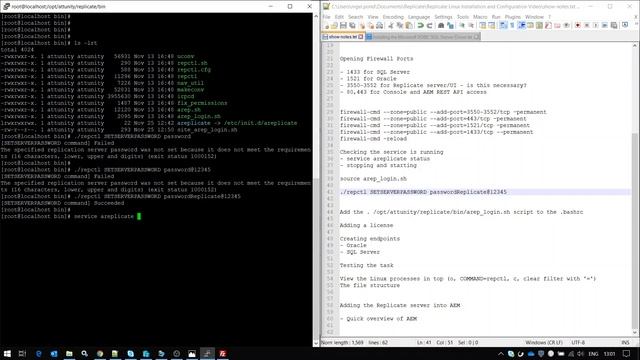The height and width of the screenshot is (360, 640).
Task: Toggle Show all characters paragraph icon
Action: pos(512,25)
